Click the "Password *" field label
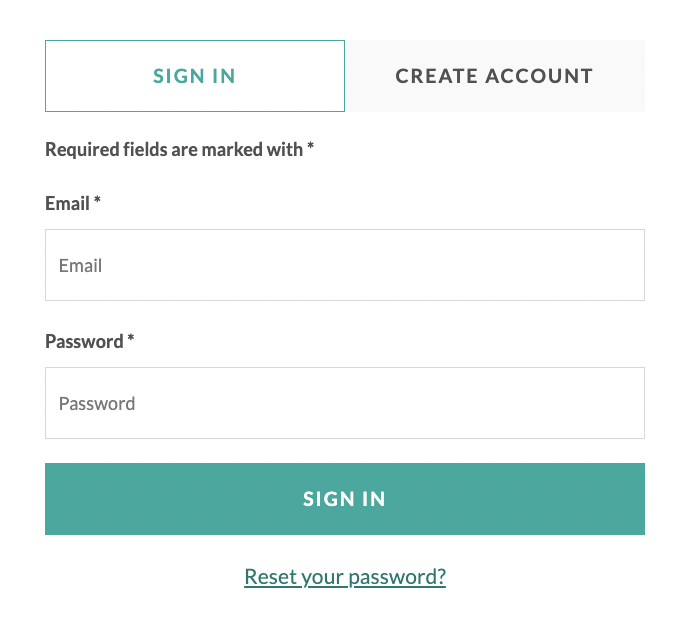This screenshot has height=638, width=692. 84,341
